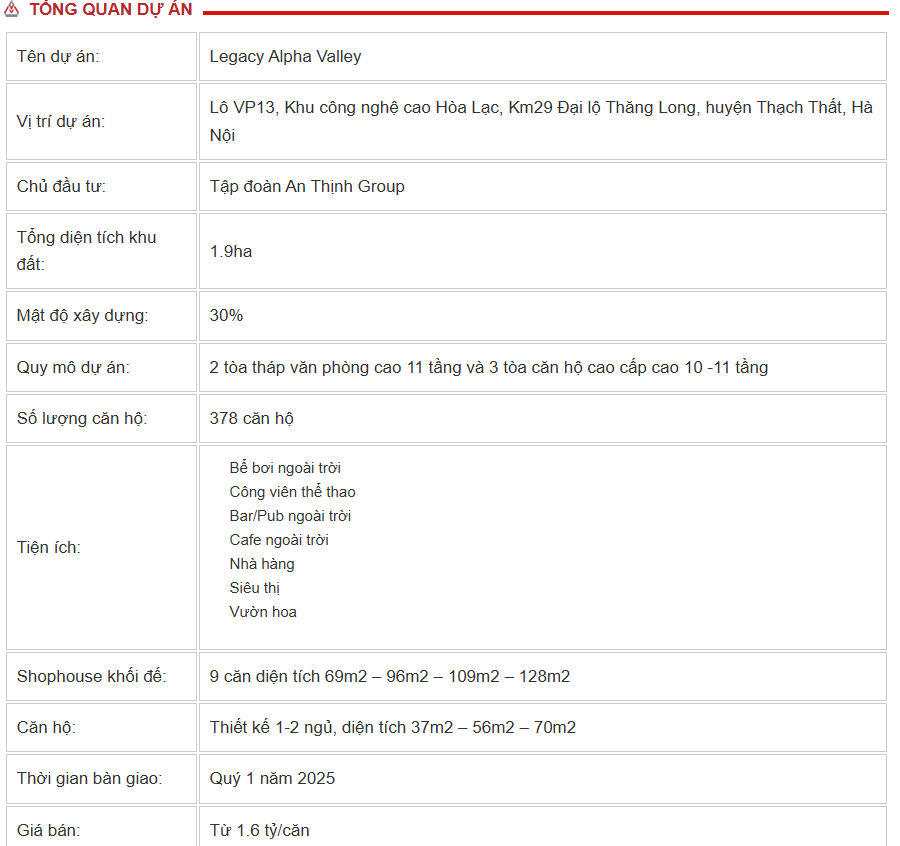
Task: Select the address starting "Lô VP13"
Action: pyautogui.click(x=541, y=121)
